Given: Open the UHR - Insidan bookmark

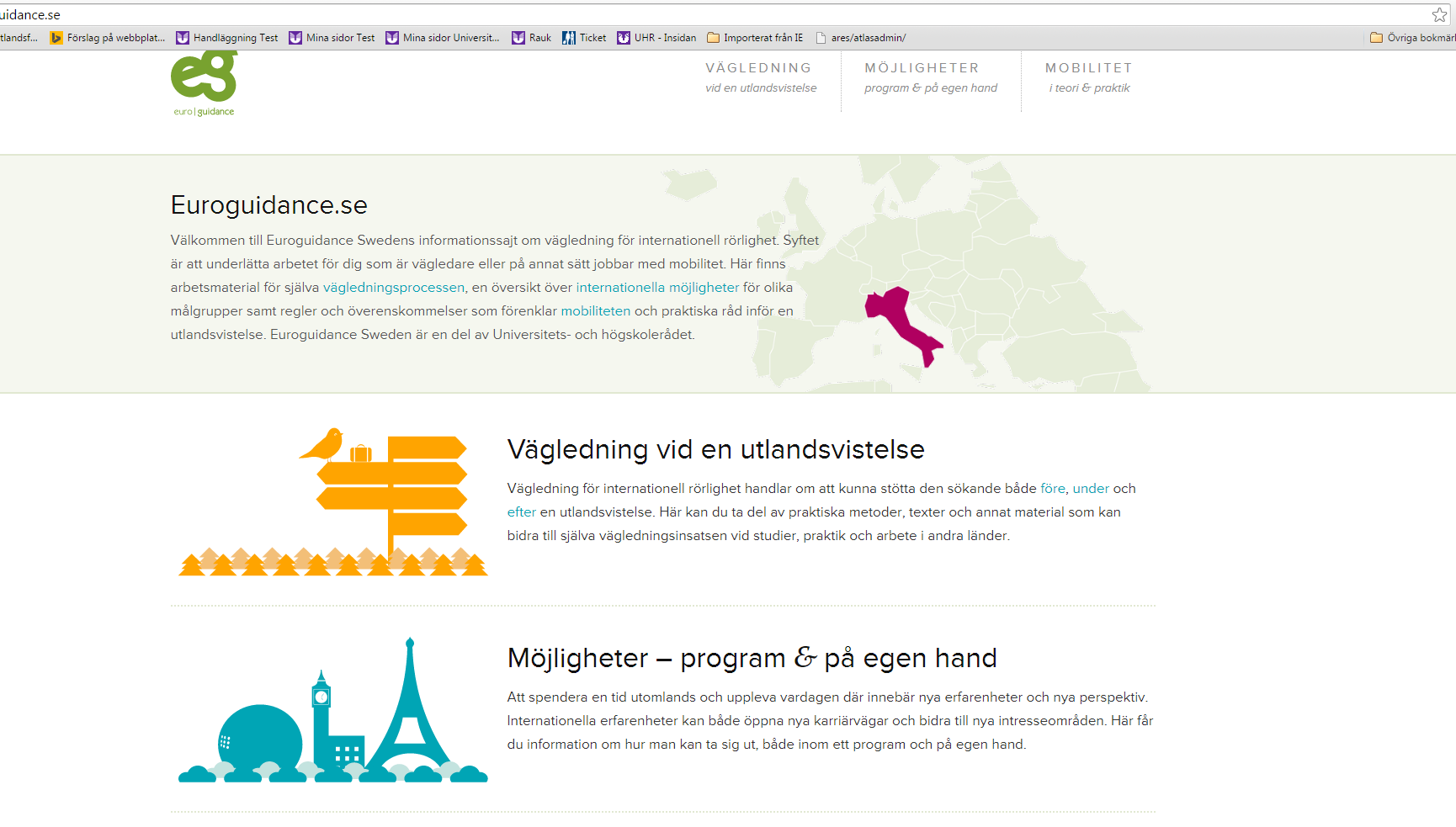Looking at the screenshot, I should 656,38.
